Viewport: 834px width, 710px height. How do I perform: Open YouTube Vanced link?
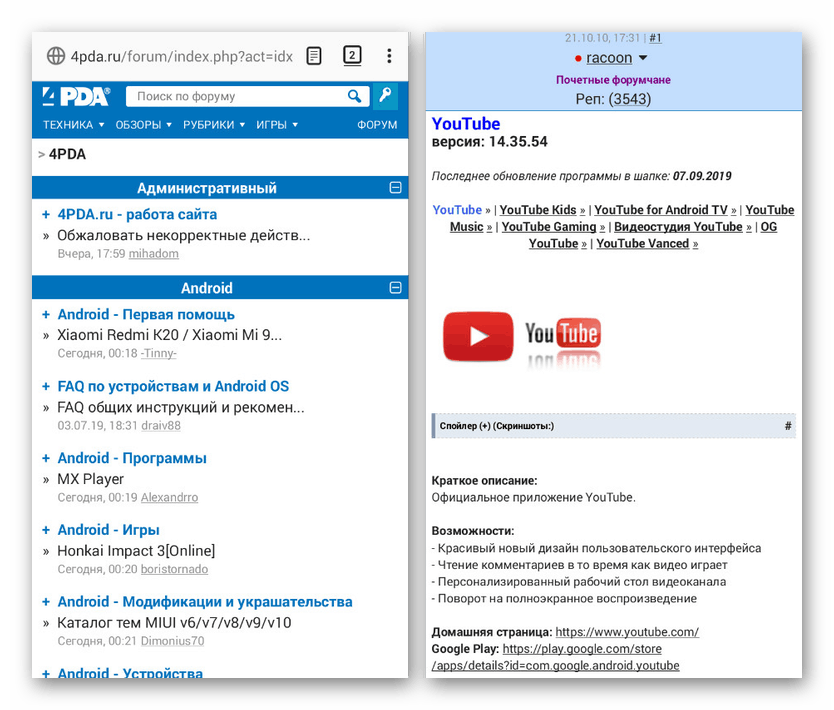click(x=647, y=244)
